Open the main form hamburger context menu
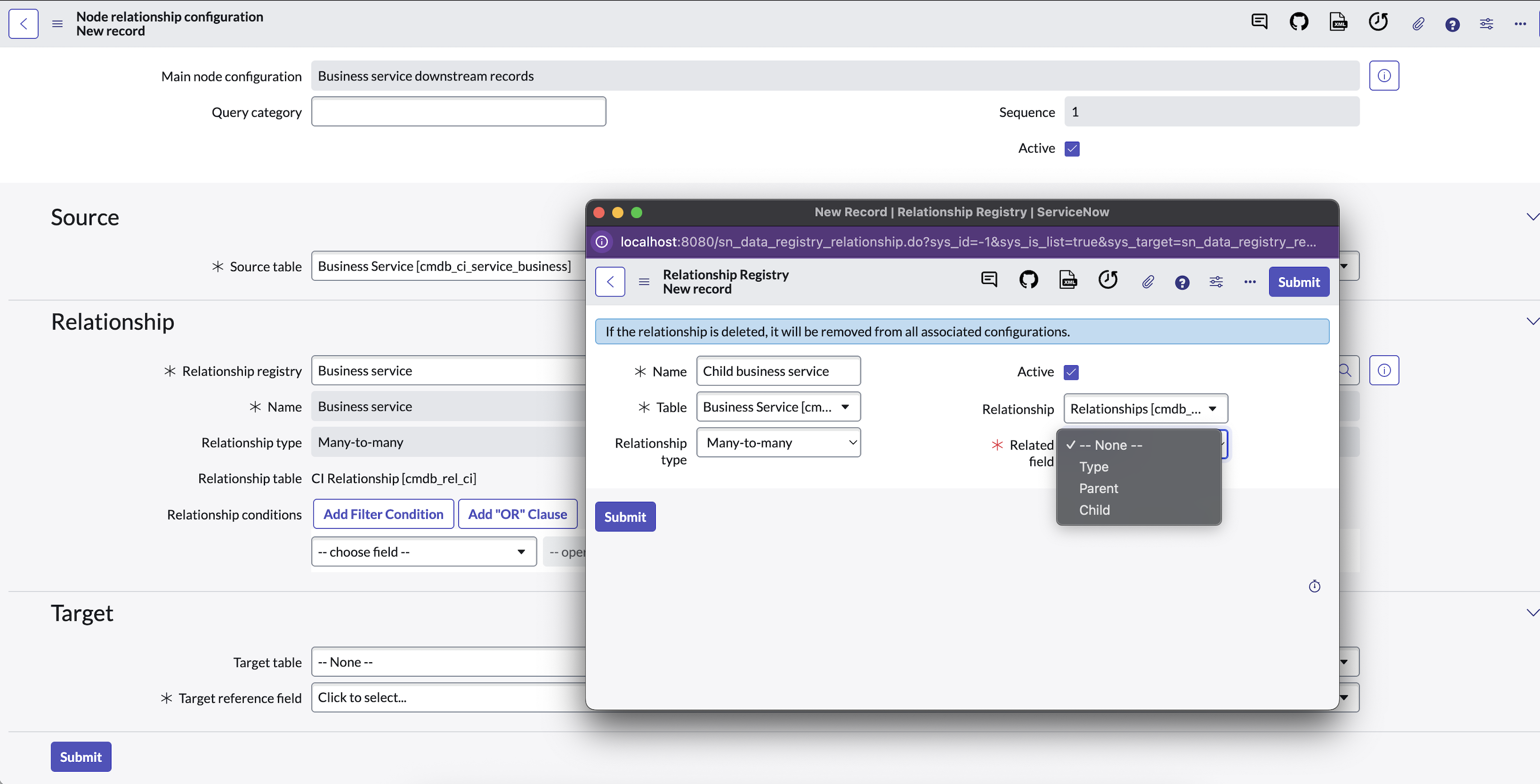The width and height of the screenshot is (1540, 784). click(58, 24)
